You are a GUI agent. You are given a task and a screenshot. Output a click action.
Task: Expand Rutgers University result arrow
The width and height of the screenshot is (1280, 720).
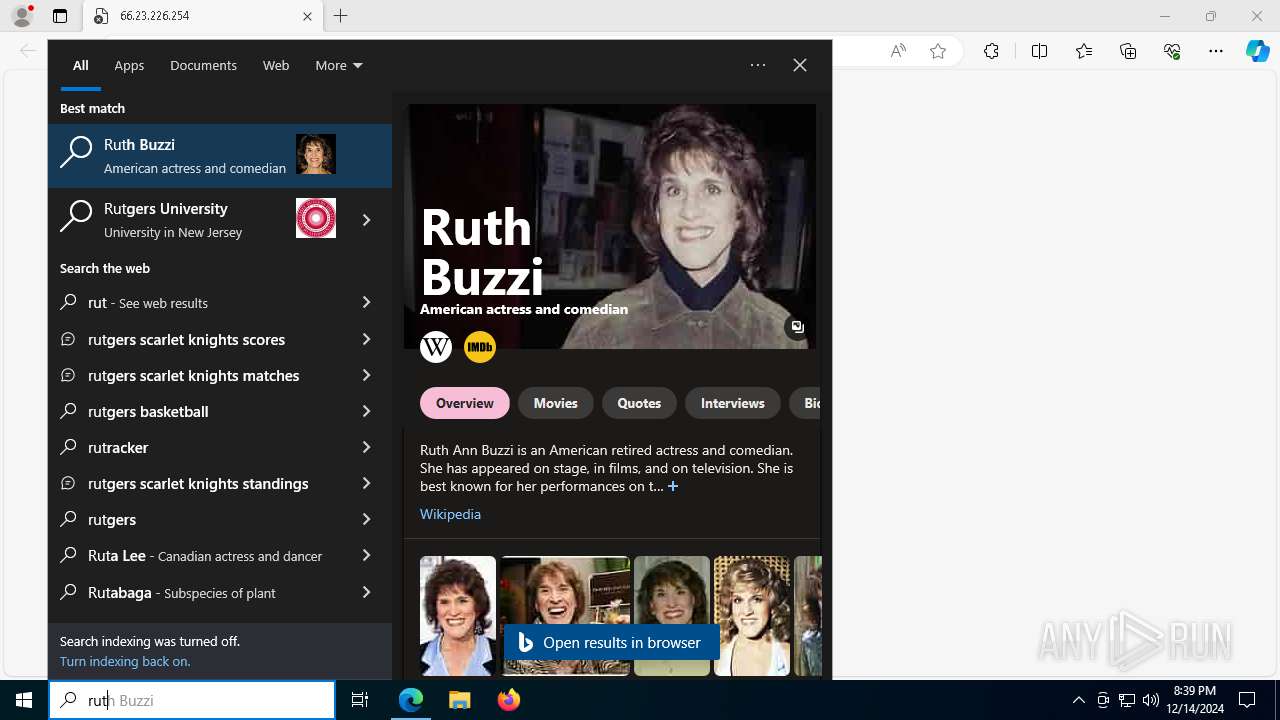tap(366, 219)
